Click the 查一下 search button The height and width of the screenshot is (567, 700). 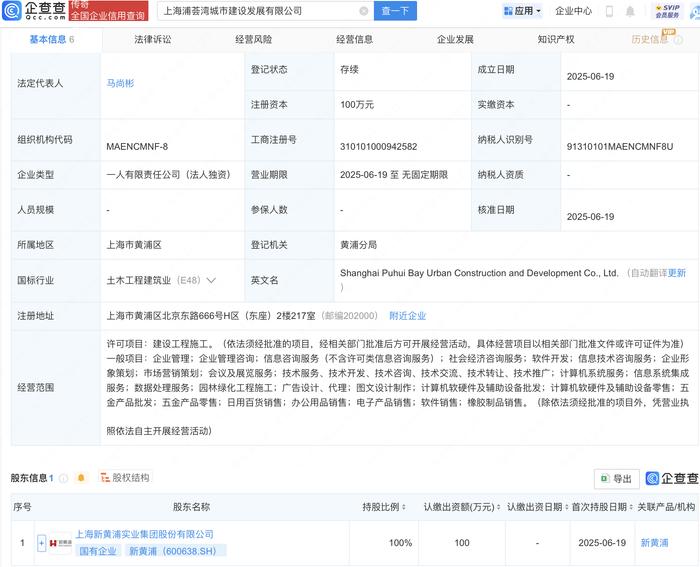(395, 11)
